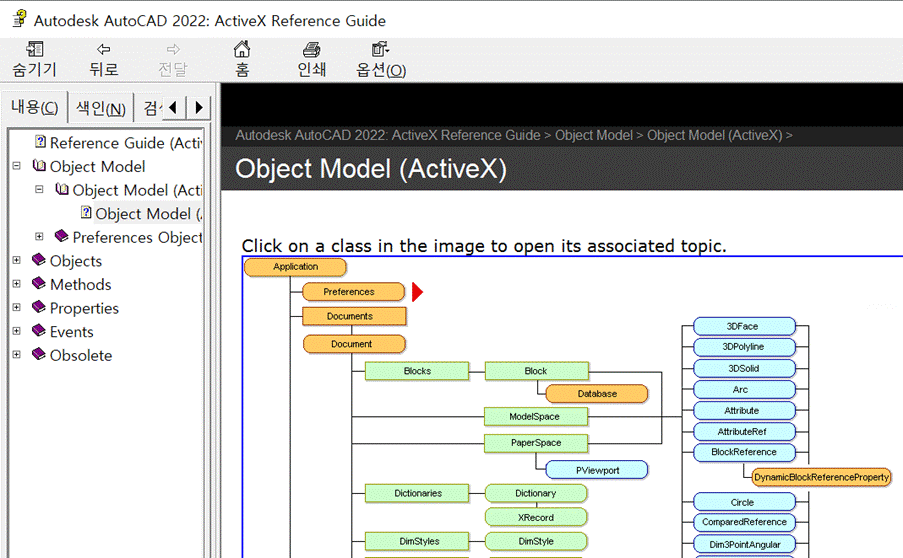Expand the Methods tree node
The width and height of the screenshot is (903, 558).
(17, 284)
